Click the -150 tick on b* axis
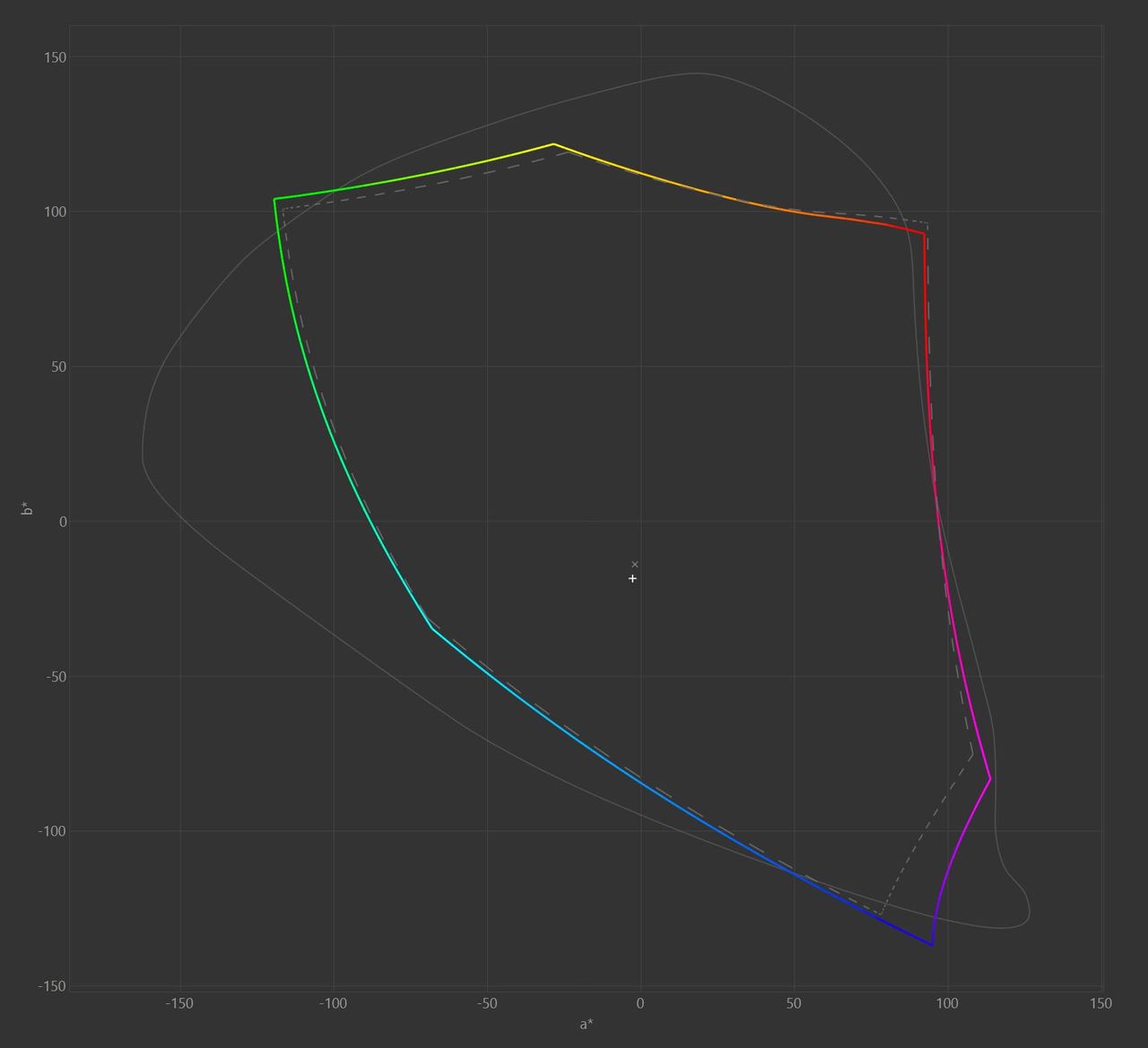Image resolution: width=1148 pixels, height=1048 pixels. click(52, 986)
